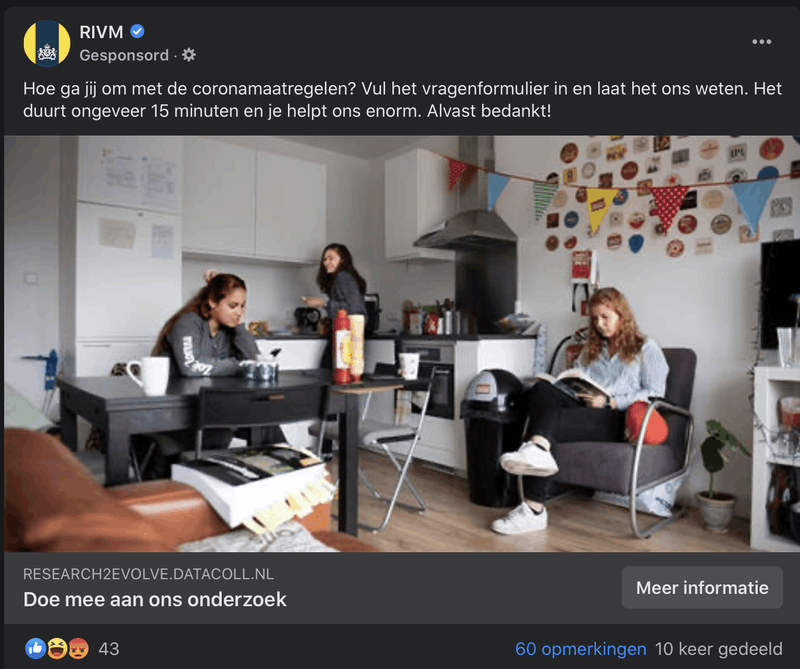Open the Doe mee aan ons onderzoek headline

pos(155,600)
